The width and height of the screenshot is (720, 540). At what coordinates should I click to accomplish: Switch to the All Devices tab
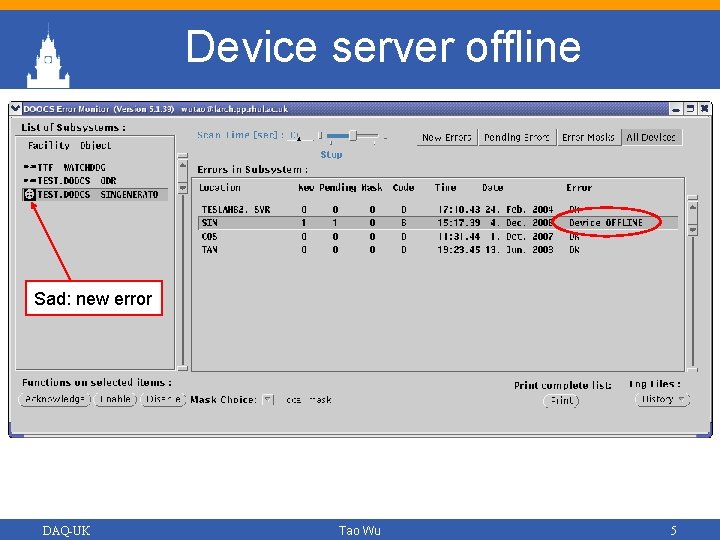pos(651,137)
